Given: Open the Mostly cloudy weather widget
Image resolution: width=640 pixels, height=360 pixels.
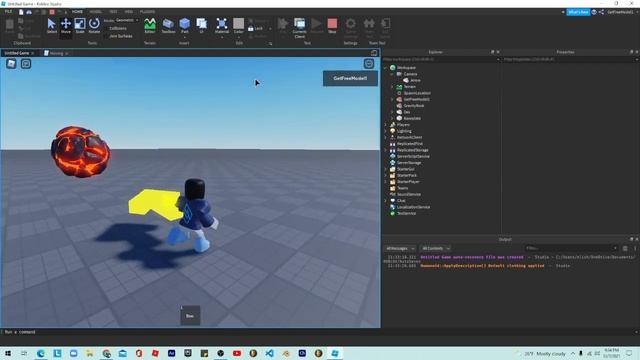Looking at the screenshot, I should coord(541,353).
